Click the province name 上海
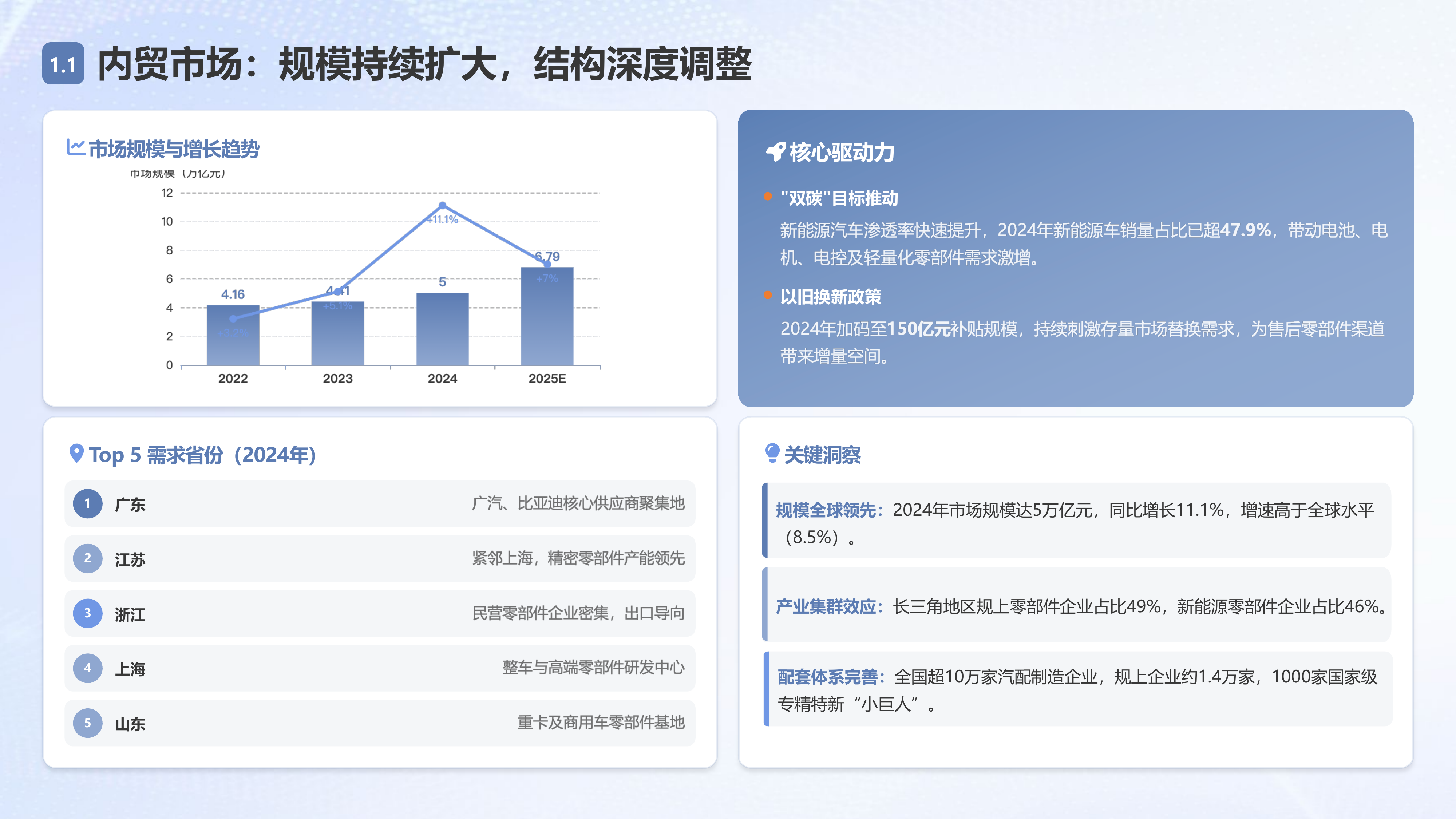This screenshot has width=1456, height=819. 130,669
